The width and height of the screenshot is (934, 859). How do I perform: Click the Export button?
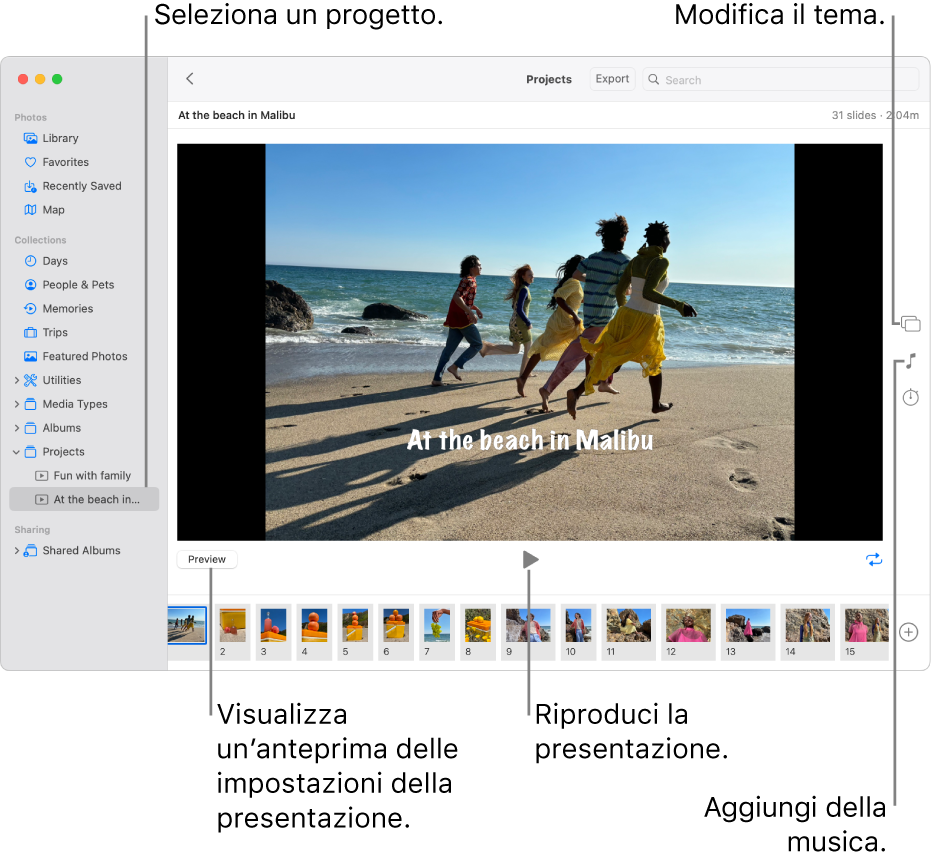(611, 79)
